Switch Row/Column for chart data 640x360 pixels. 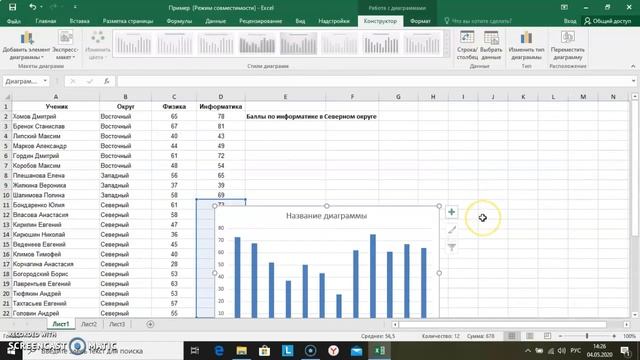pyautogui.click(x=467, y=46)
